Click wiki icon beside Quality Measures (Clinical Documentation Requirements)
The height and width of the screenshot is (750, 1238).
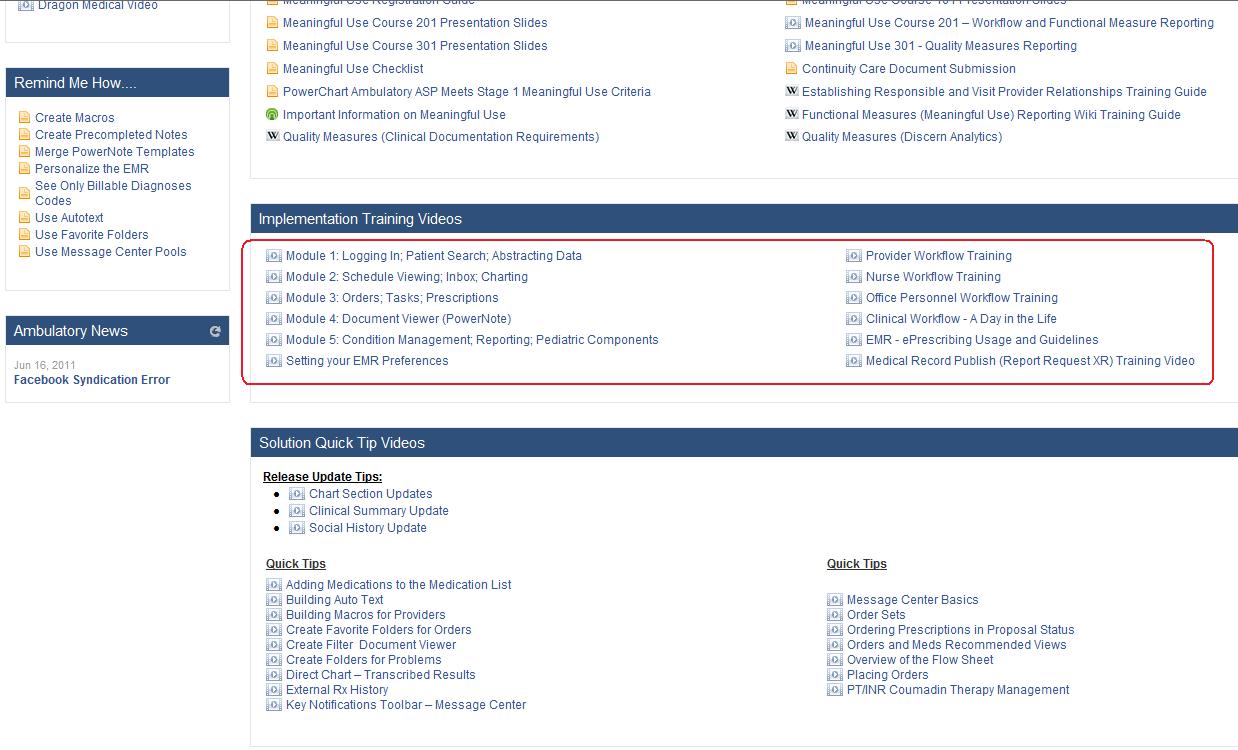(x=272, y=136)
